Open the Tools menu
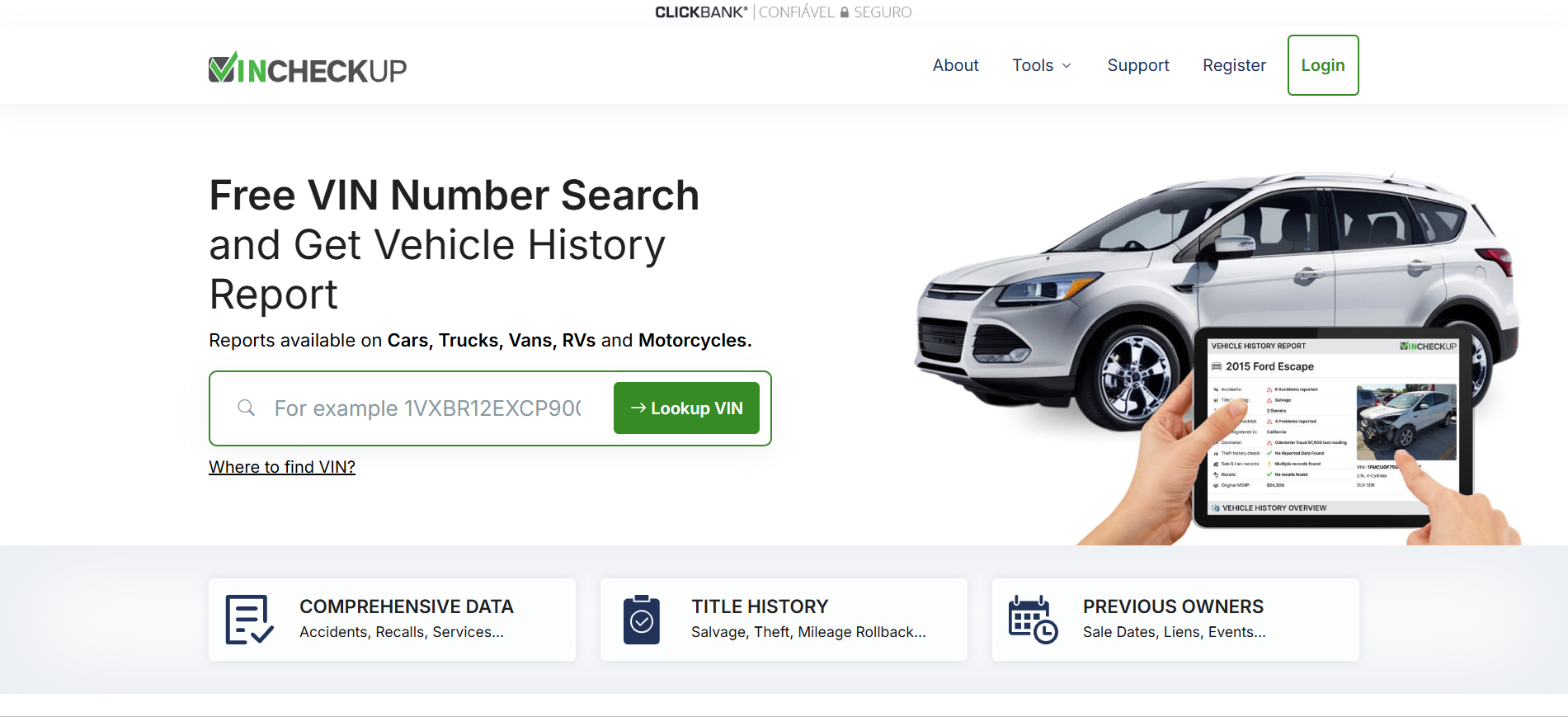Screen dimensions: 1568x717 pos(1042,65)
